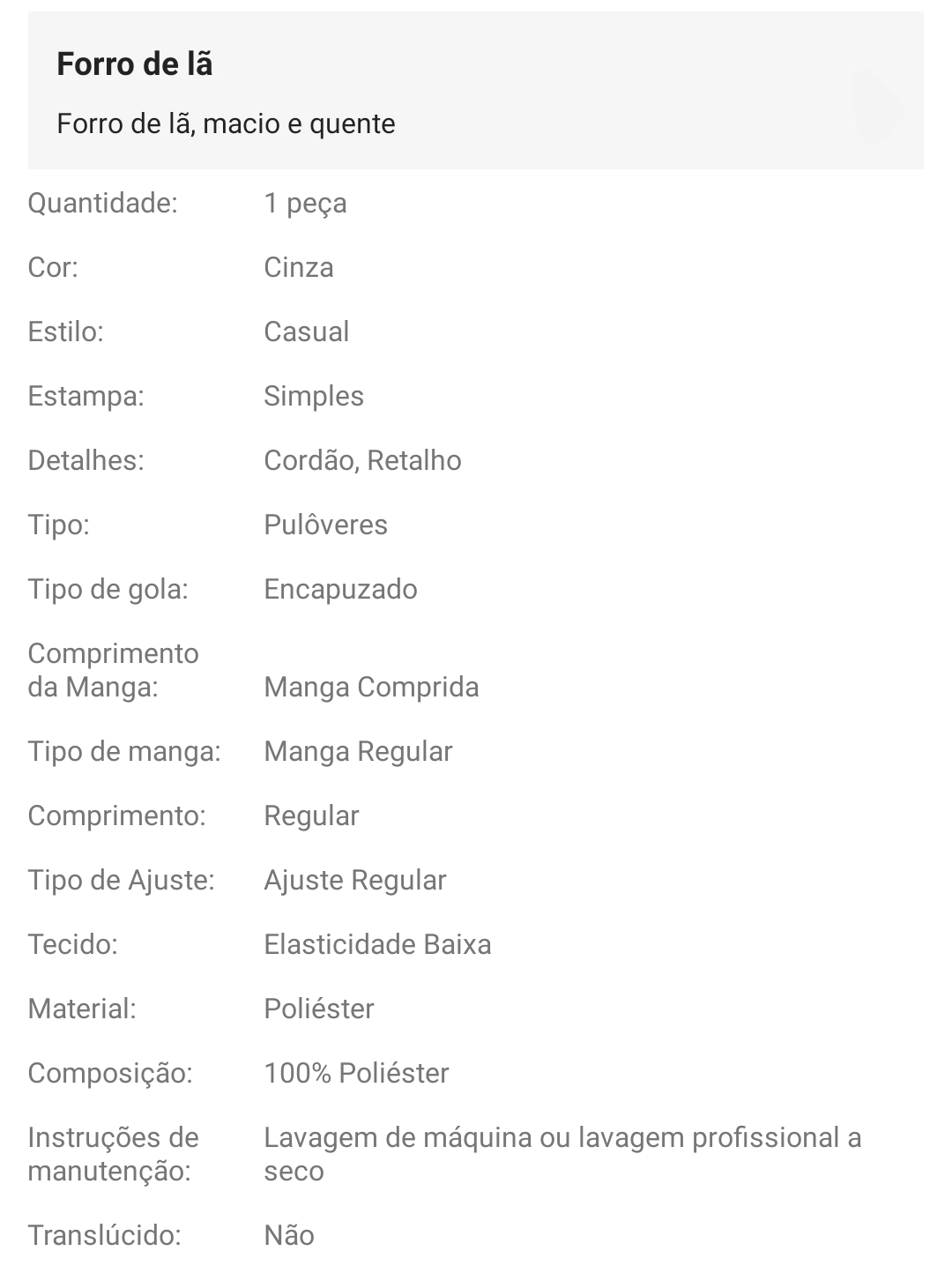
Task: Select the '1 peça' value
Action: 305,204
